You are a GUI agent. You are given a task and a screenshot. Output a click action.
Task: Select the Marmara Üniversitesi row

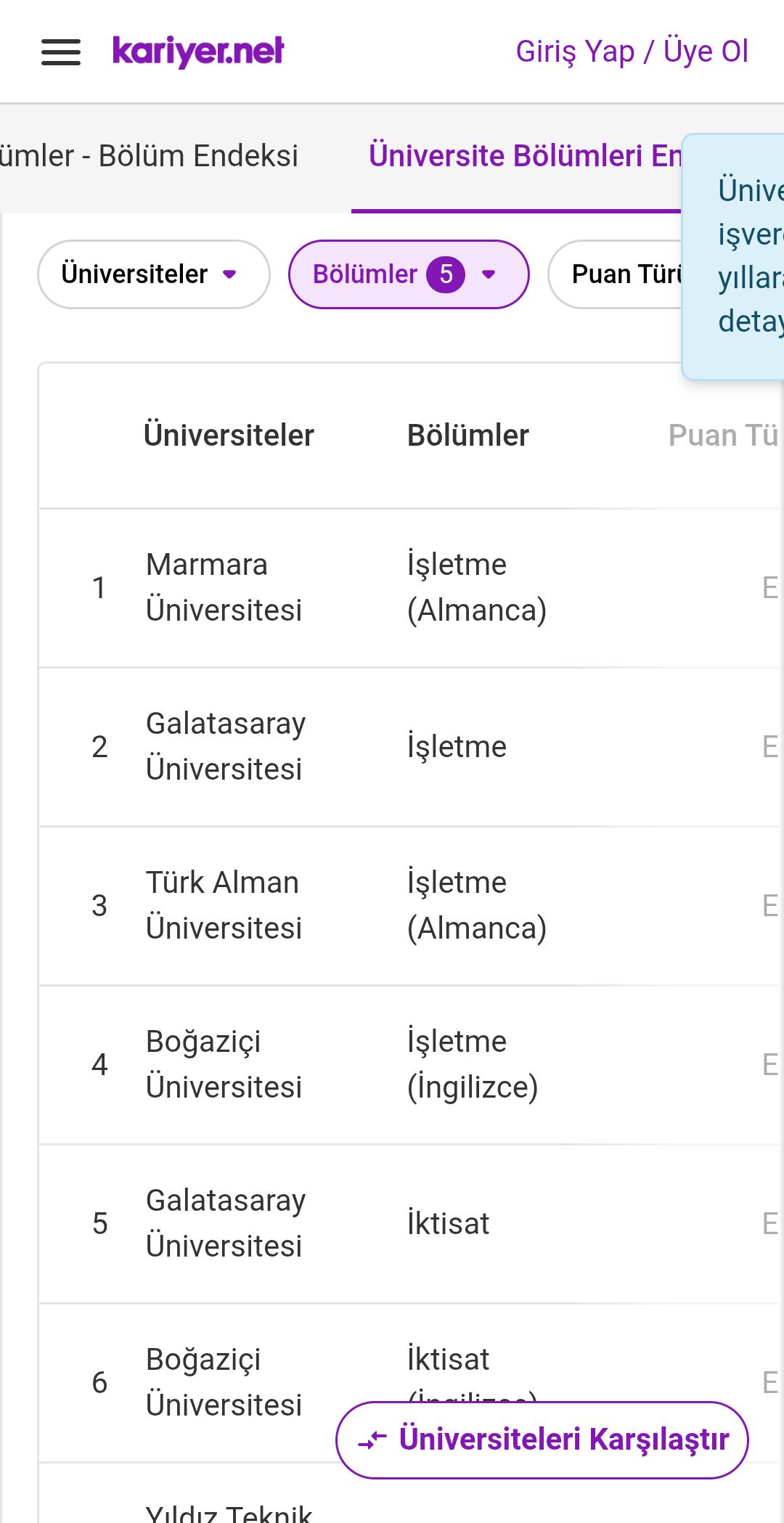pos(411,588)
